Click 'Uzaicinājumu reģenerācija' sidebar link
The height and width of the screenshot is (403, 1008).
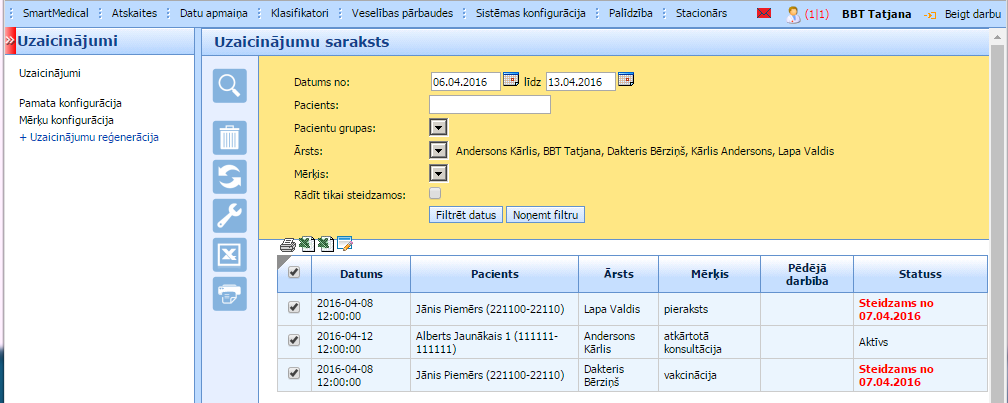(x=93, y=137)
